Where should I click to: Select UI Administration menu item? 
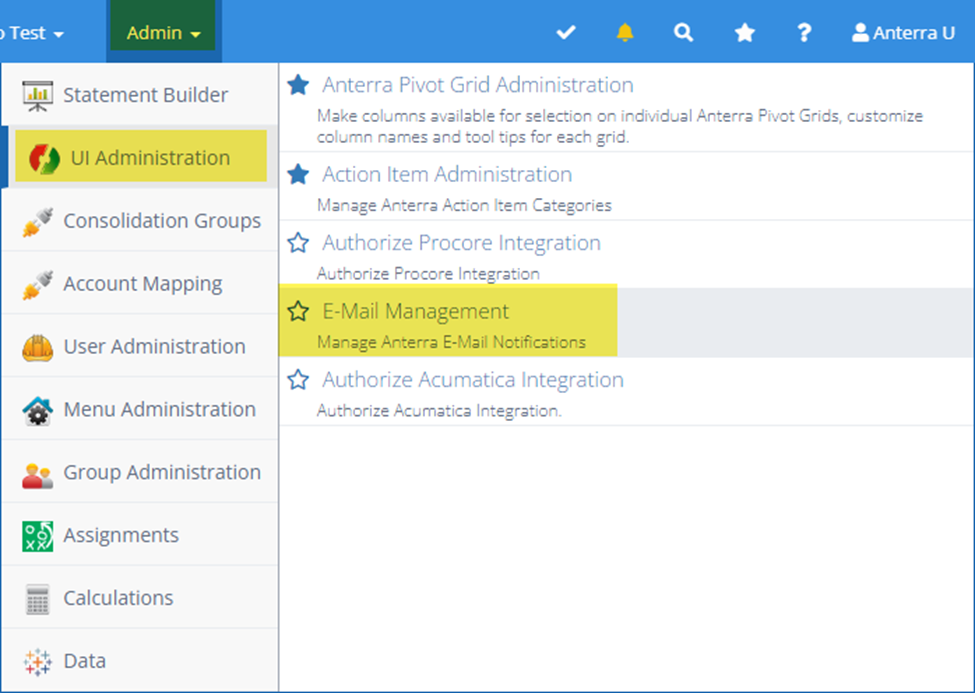click(x=140, y=158)
